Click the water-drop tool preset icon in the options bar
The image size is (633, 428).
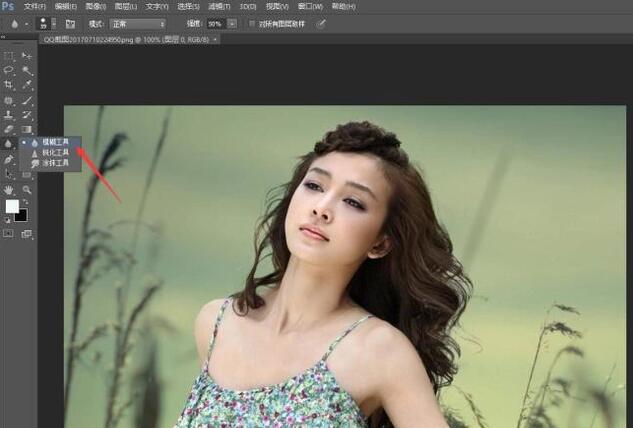pos(15,24)
